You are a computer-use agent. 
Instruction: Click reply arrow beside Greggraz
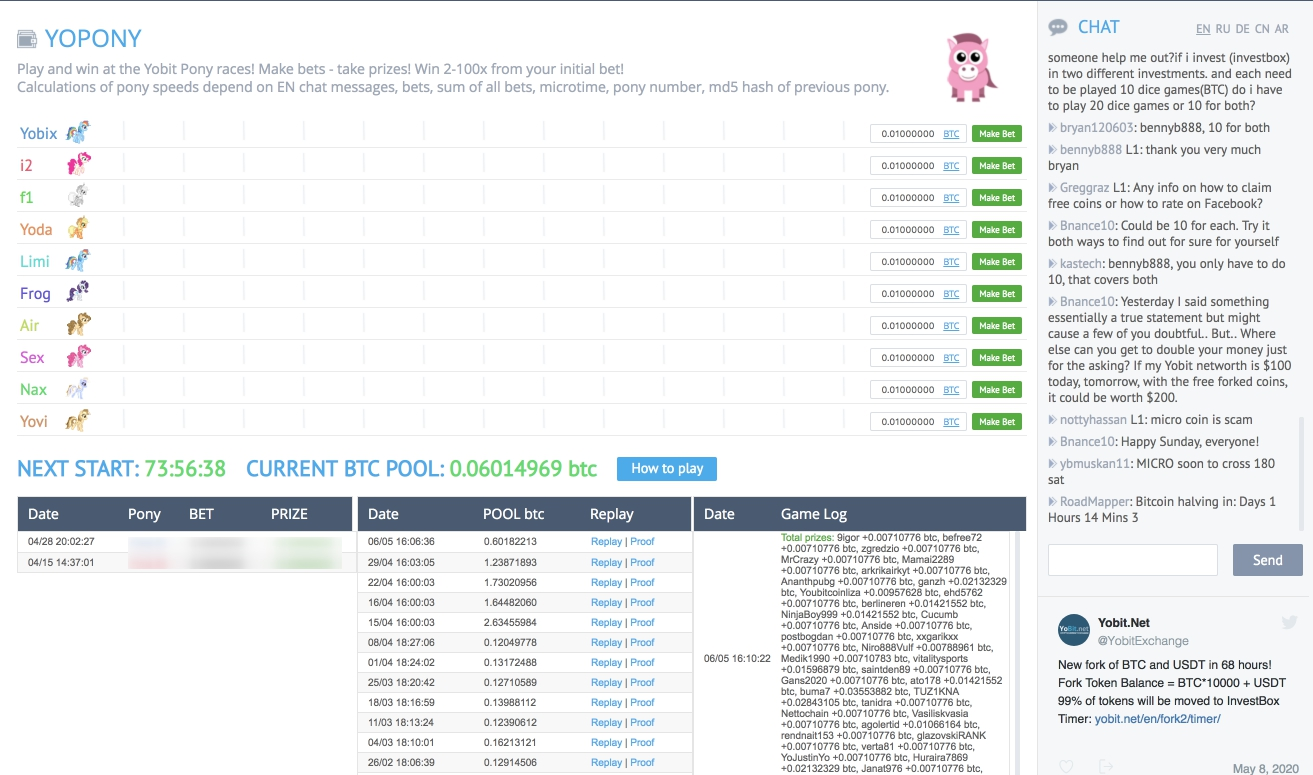click(1052, 188)
